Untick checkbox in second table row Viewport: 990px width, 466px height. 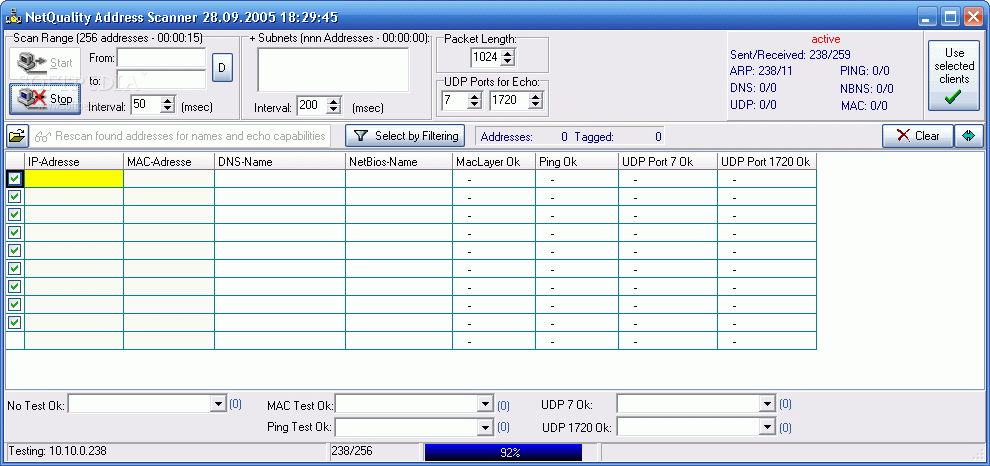[15, 196]
